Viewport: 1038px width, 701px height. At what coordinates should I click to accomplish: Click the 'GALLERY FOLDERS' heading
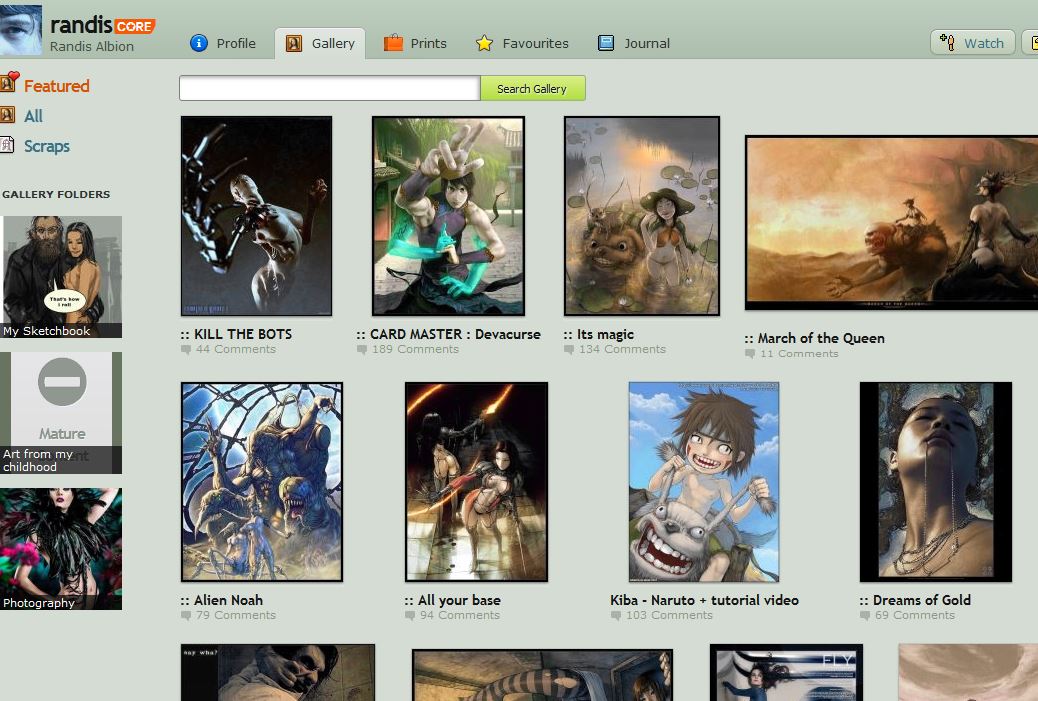(x=56, y=195)
